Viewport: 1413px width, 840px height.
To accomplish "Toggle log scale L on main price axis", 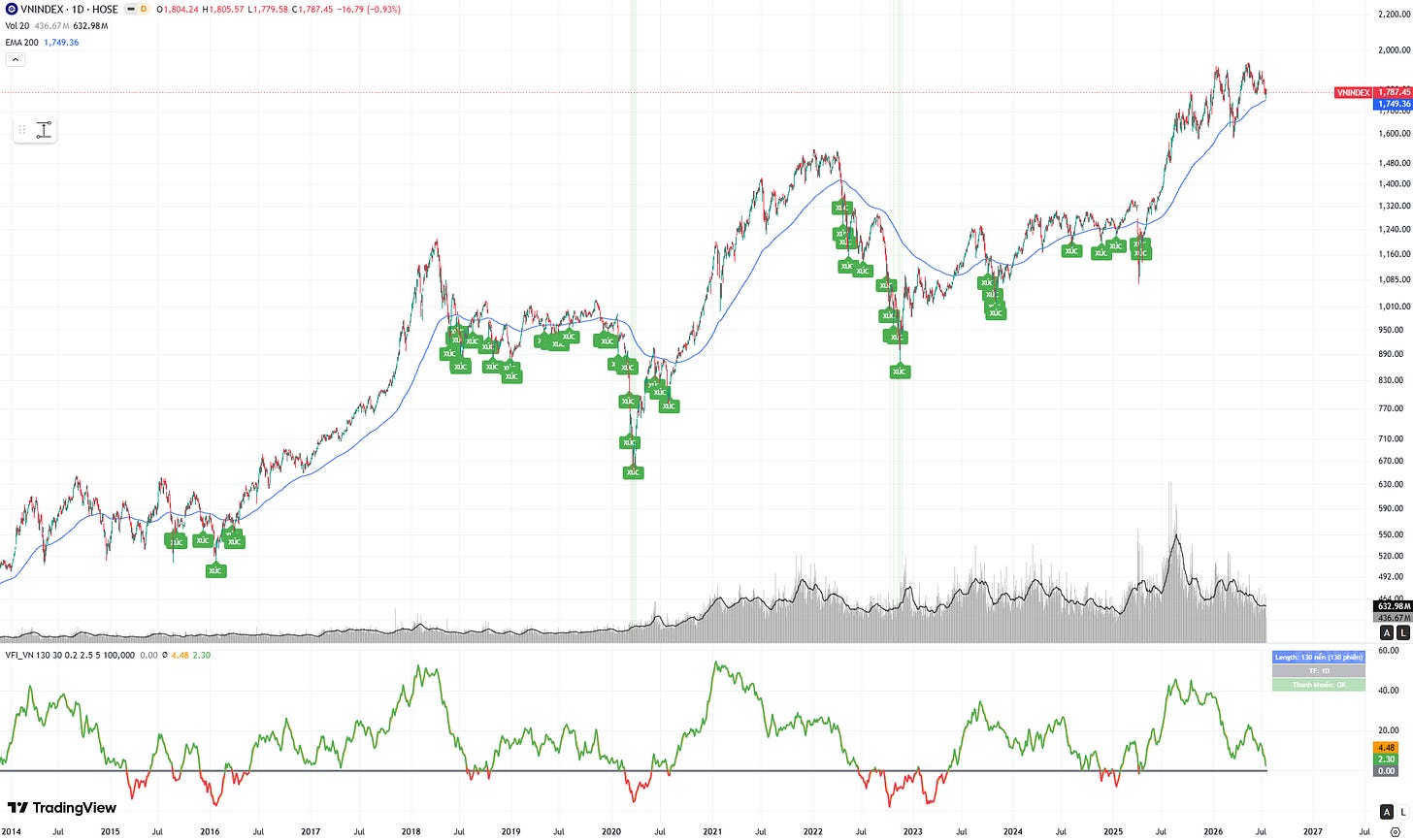I will click(1403, 632).
